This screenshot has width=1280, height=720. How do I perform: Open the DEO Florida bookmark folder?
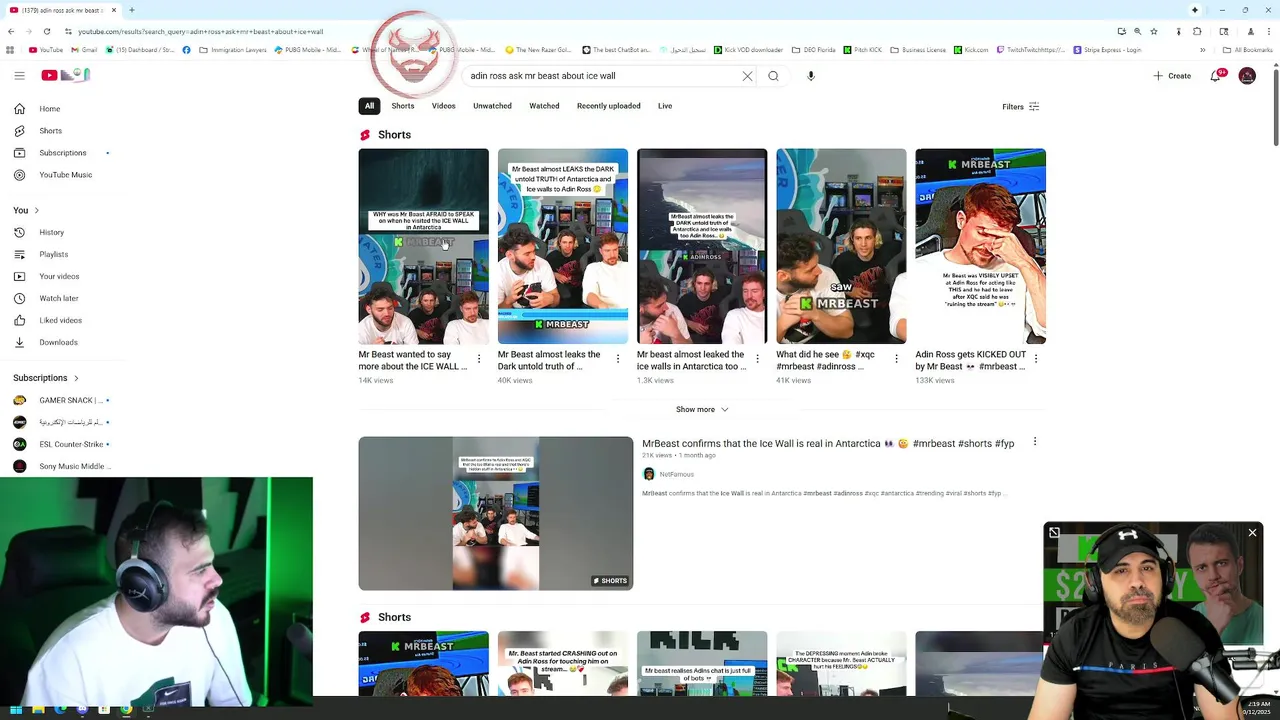click(814, 50)
